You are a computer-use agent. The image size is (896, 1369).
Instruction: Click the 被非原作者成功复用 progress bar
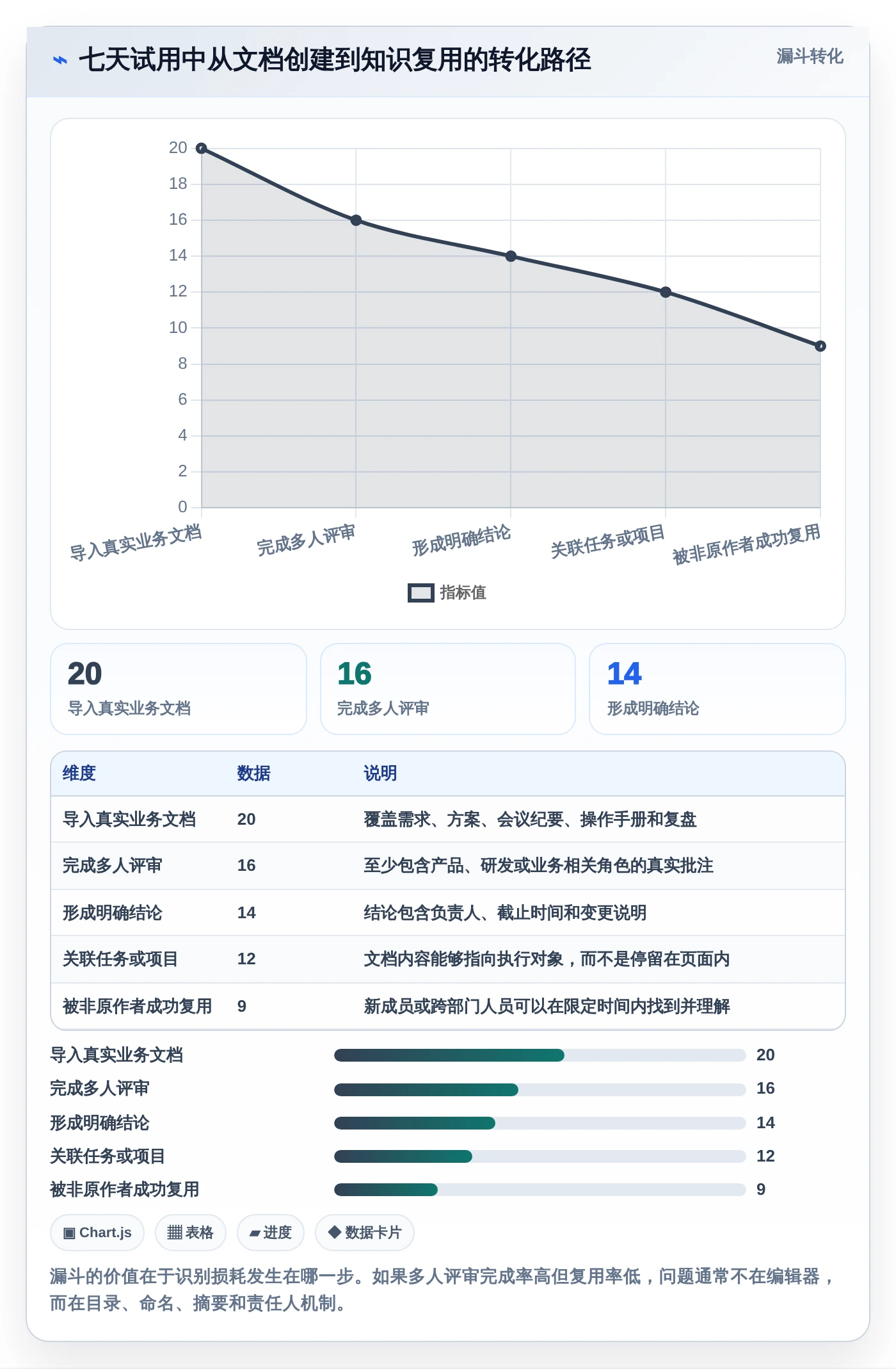tap(540, 1189)
